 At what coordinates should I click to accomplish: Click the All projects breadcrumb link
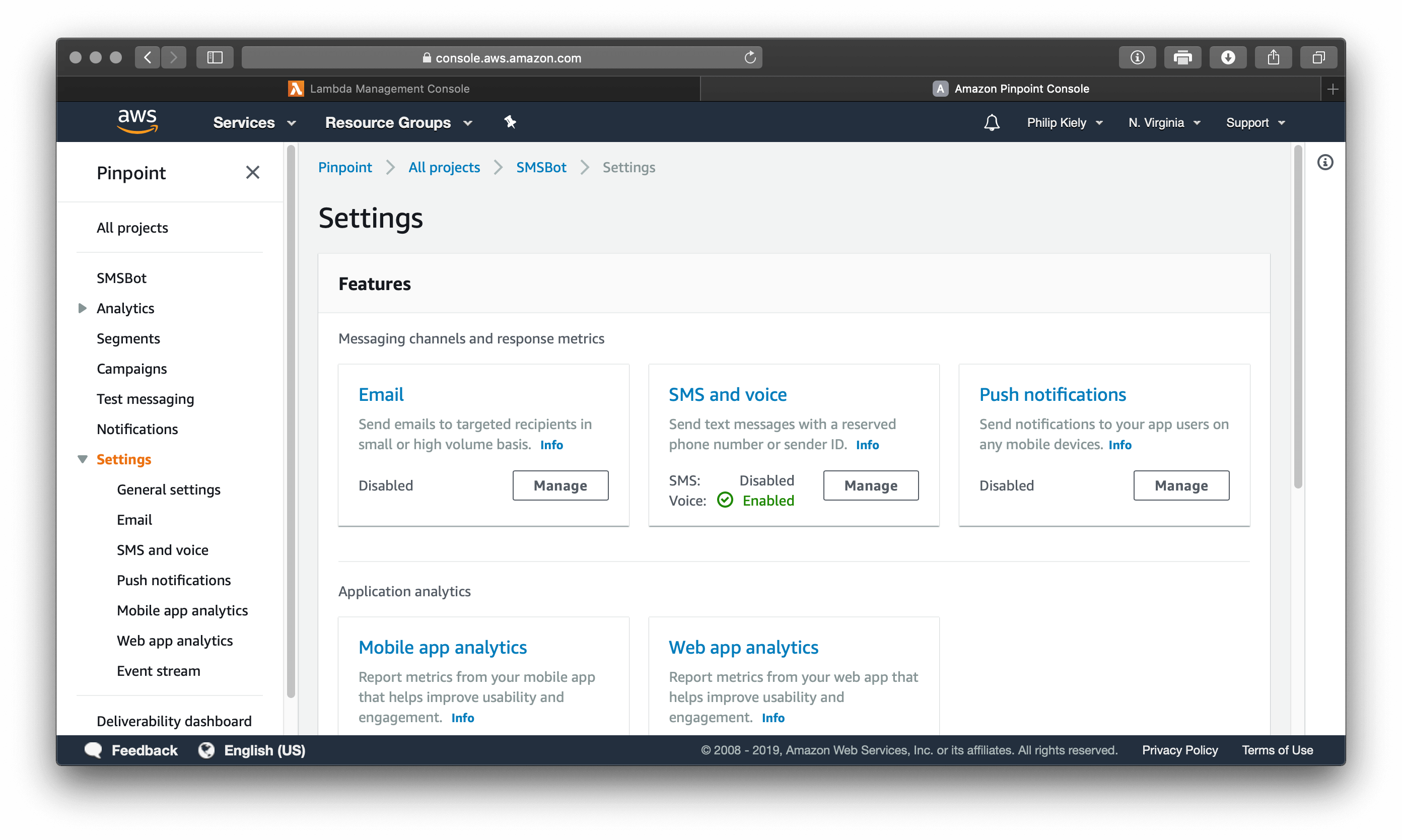pyautogui.click(x=444, y=167)
